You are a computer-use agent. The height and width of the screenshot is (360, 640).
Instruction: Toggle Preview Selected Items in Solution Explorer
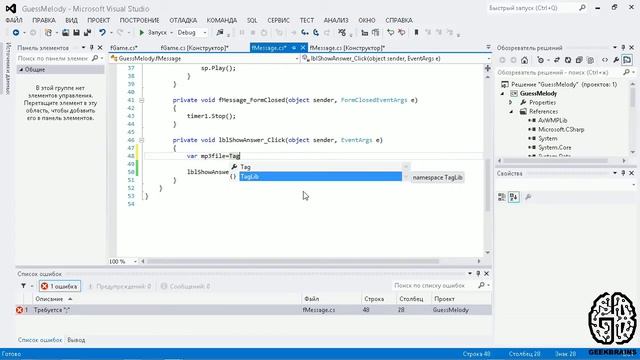pyautogui.click(x=627, y=60)
